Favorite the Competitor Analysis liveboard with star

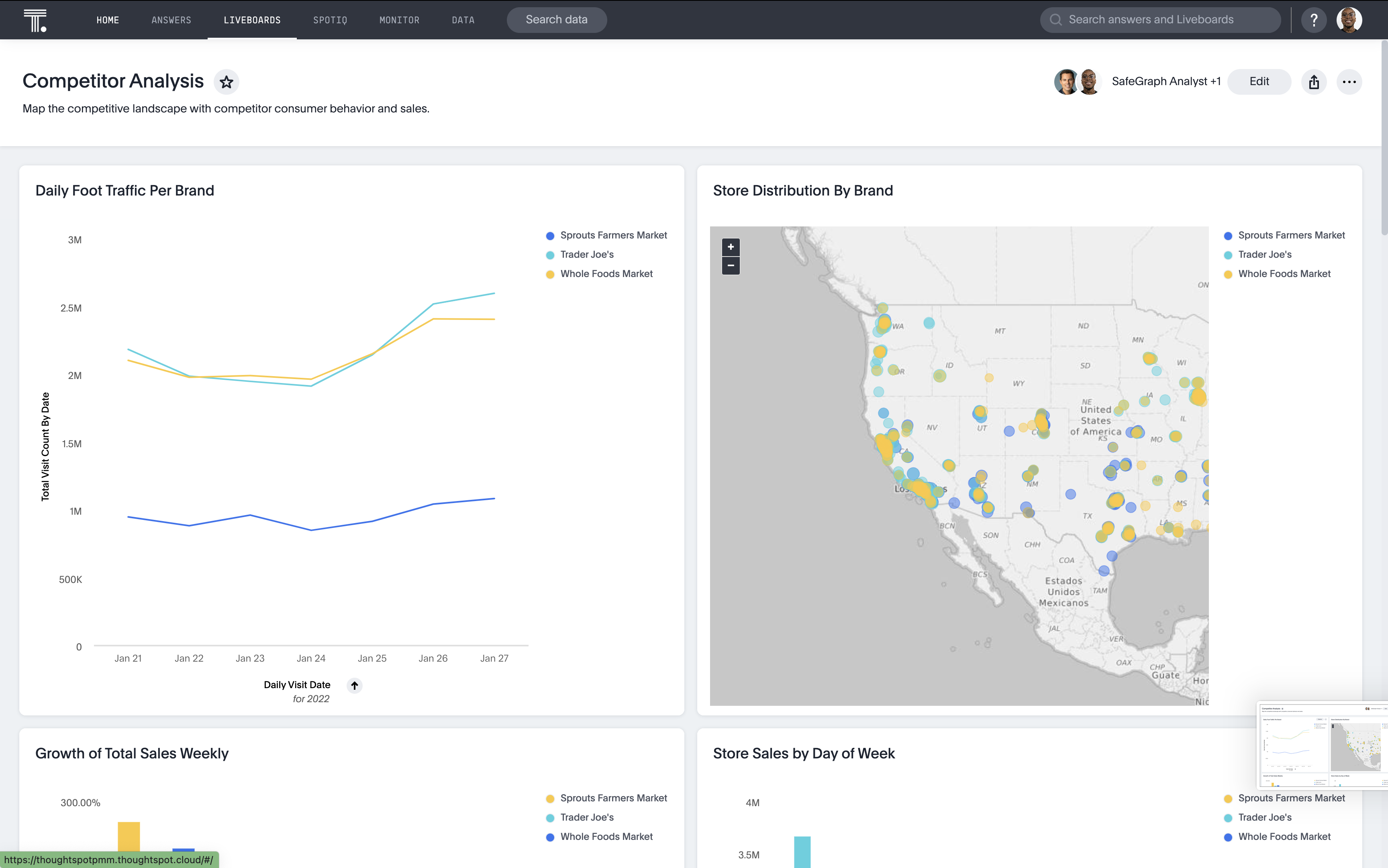[226, 82]
